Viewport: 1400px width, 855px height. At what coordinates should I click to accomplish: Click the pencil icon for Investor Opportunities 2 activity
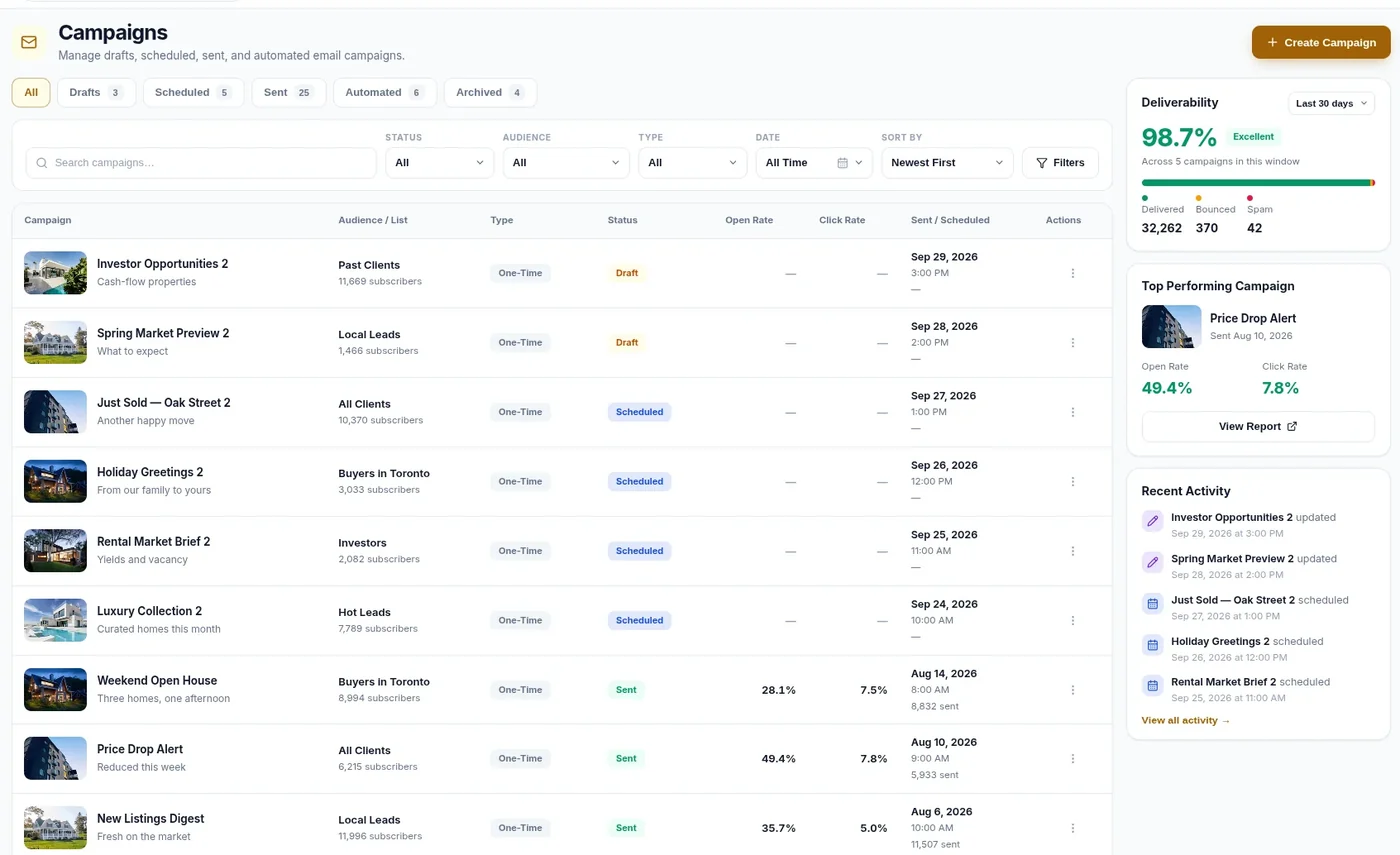pyautogui.click(x=1152, y=521)
